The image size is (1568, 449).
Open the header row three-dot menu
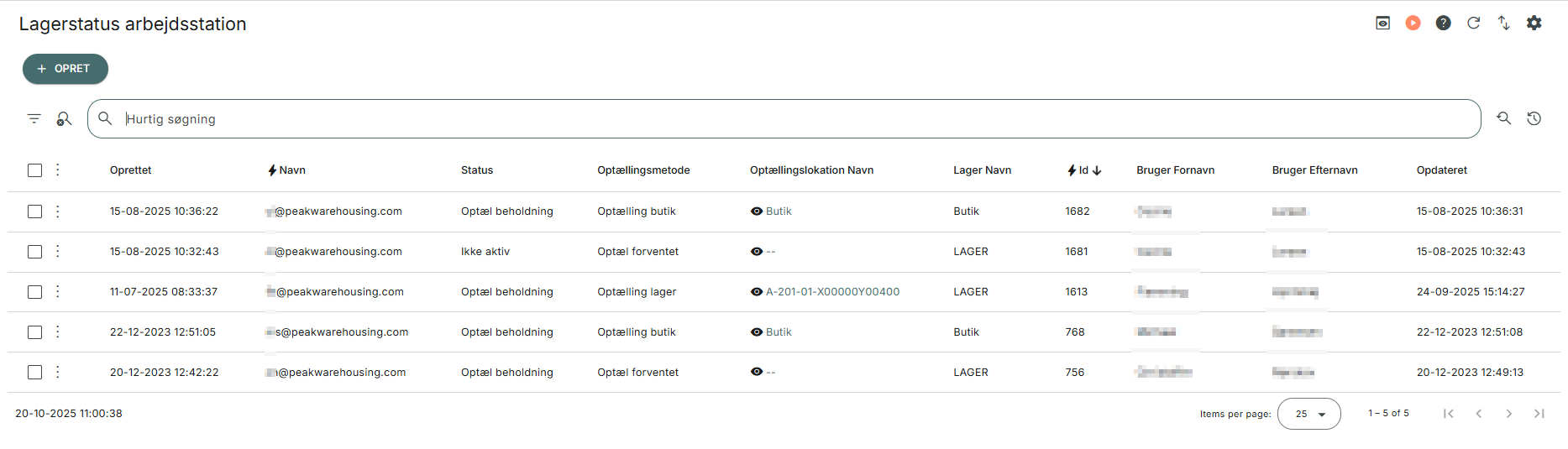[57, 170]
